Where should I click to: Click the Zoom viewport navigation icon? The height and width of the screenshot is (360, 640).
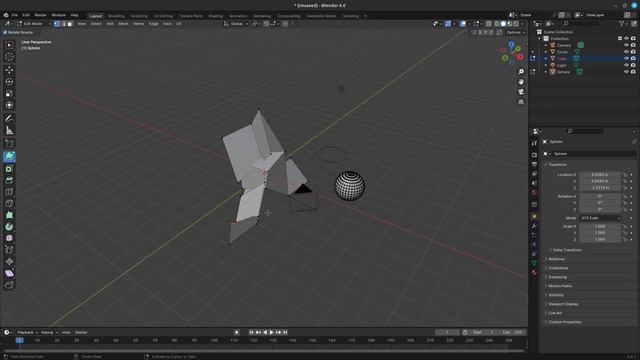tap(521, 71)
